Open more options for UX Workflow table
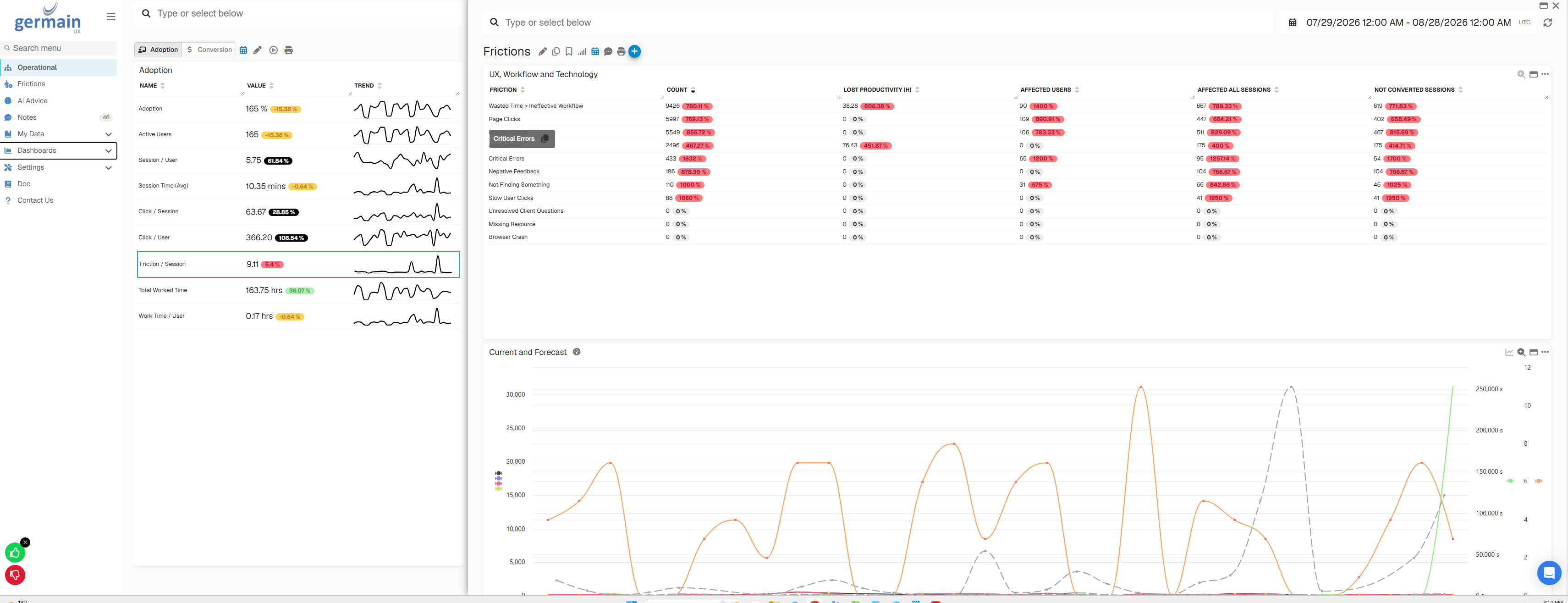This screenshot has height=603, width=1568. pos(1545,74)
